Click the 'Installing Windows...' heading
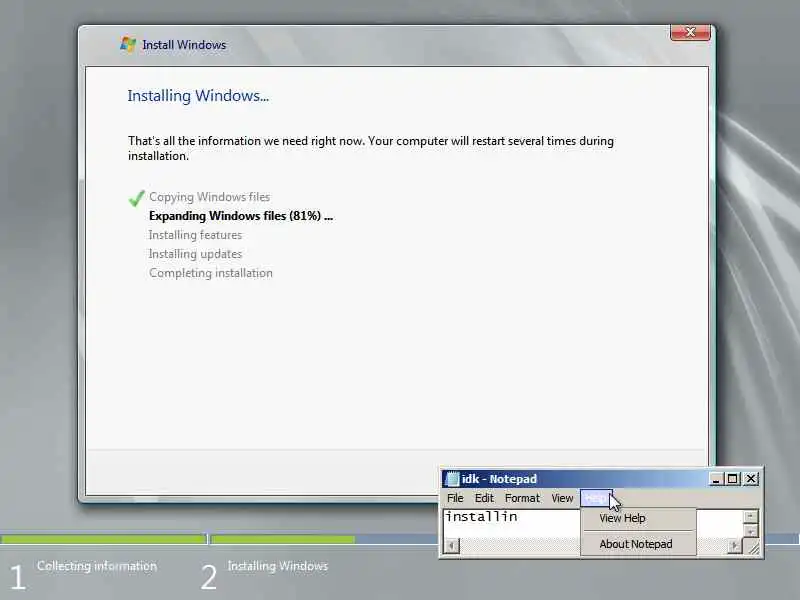The width and height of the screenshot is (800, 600). coord(198,95)
